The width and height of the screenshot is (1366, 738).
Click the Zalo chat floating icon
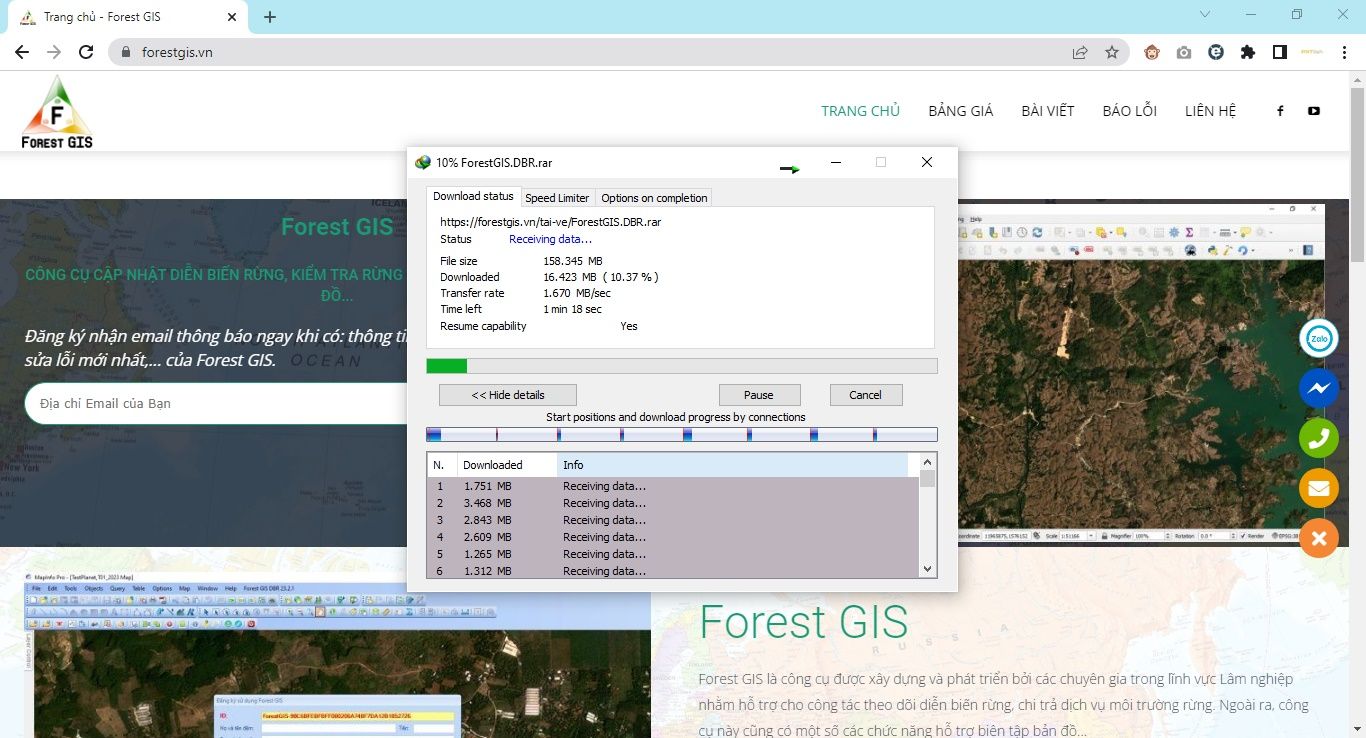[x=1318, y=339]
